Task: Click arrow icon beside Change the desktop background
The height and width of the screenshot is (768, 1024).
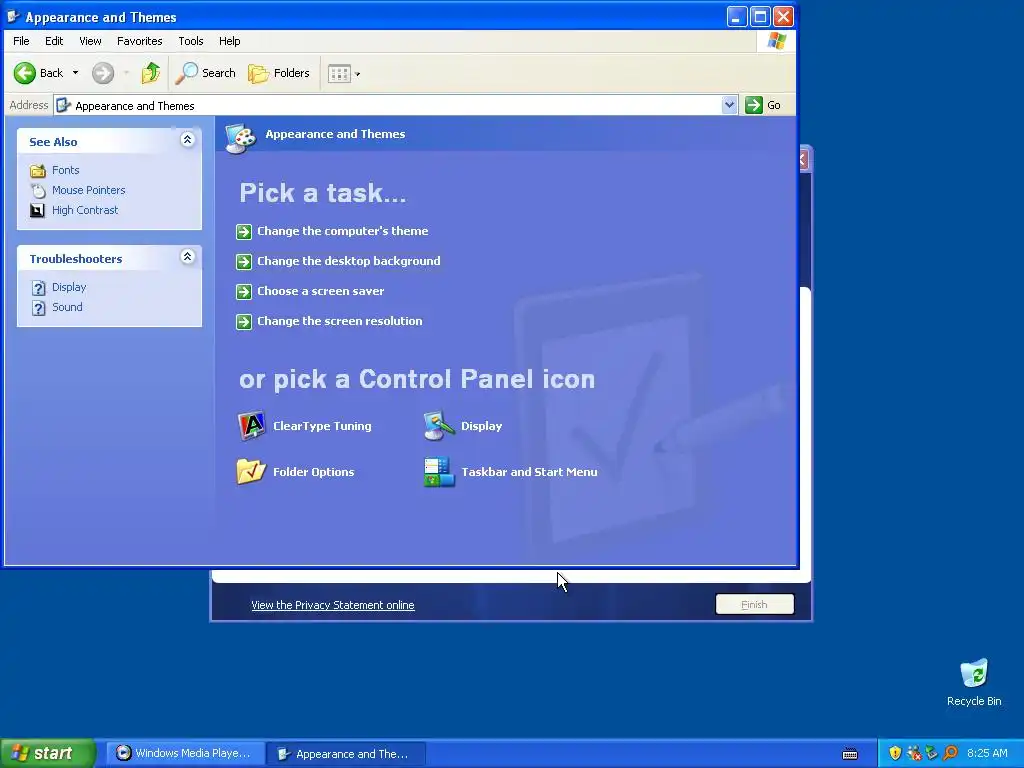Action: 244,262
